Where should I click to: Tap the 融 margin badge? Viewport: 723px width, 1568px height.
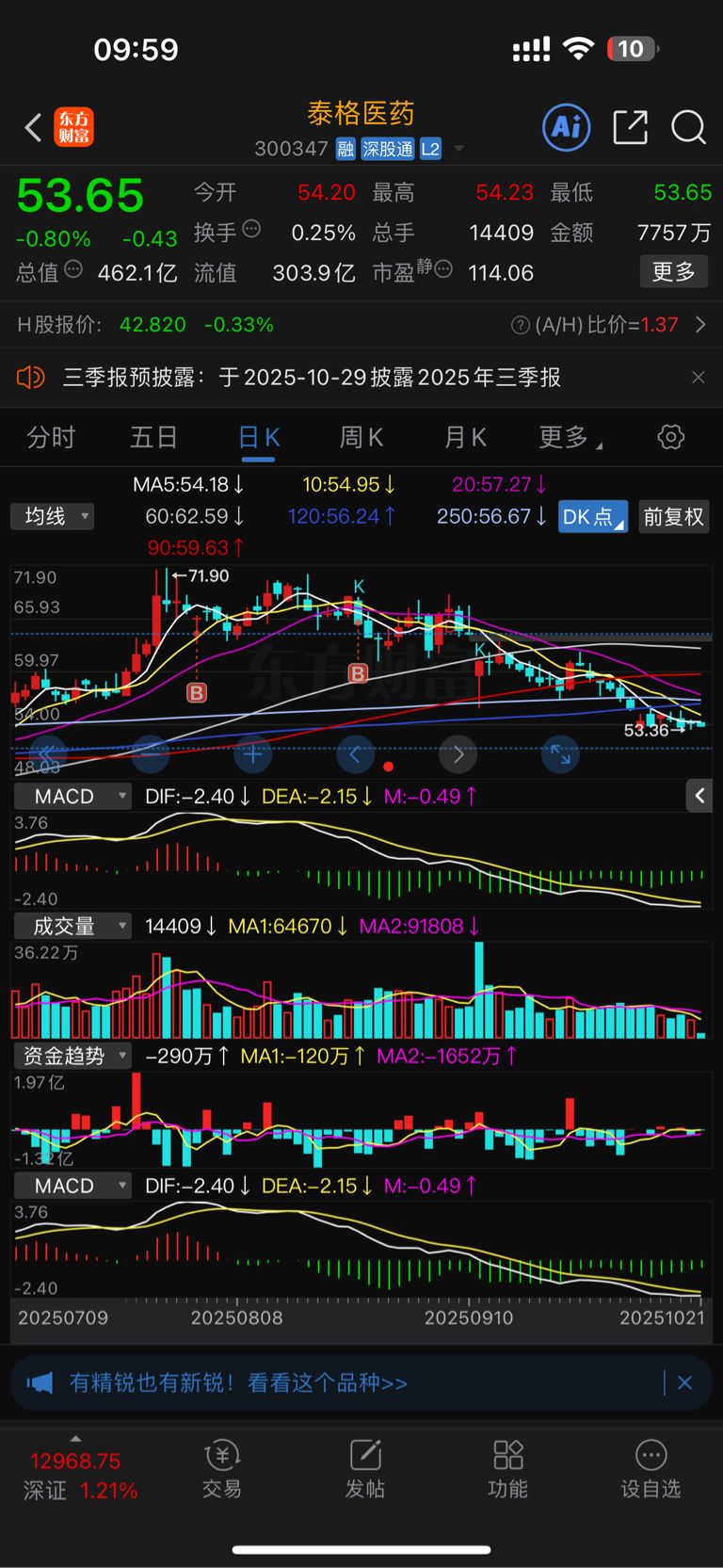(345, 149)
